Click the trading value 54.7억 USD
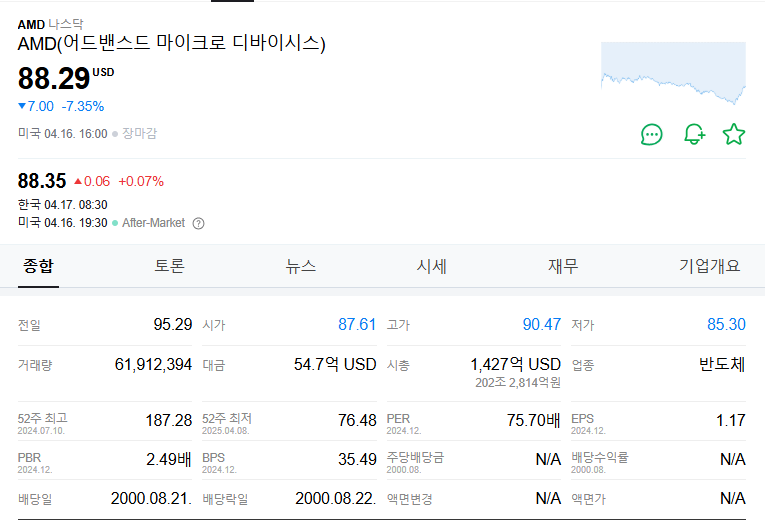The width and height of the screenshot is (765, 521). pos(335,364)
